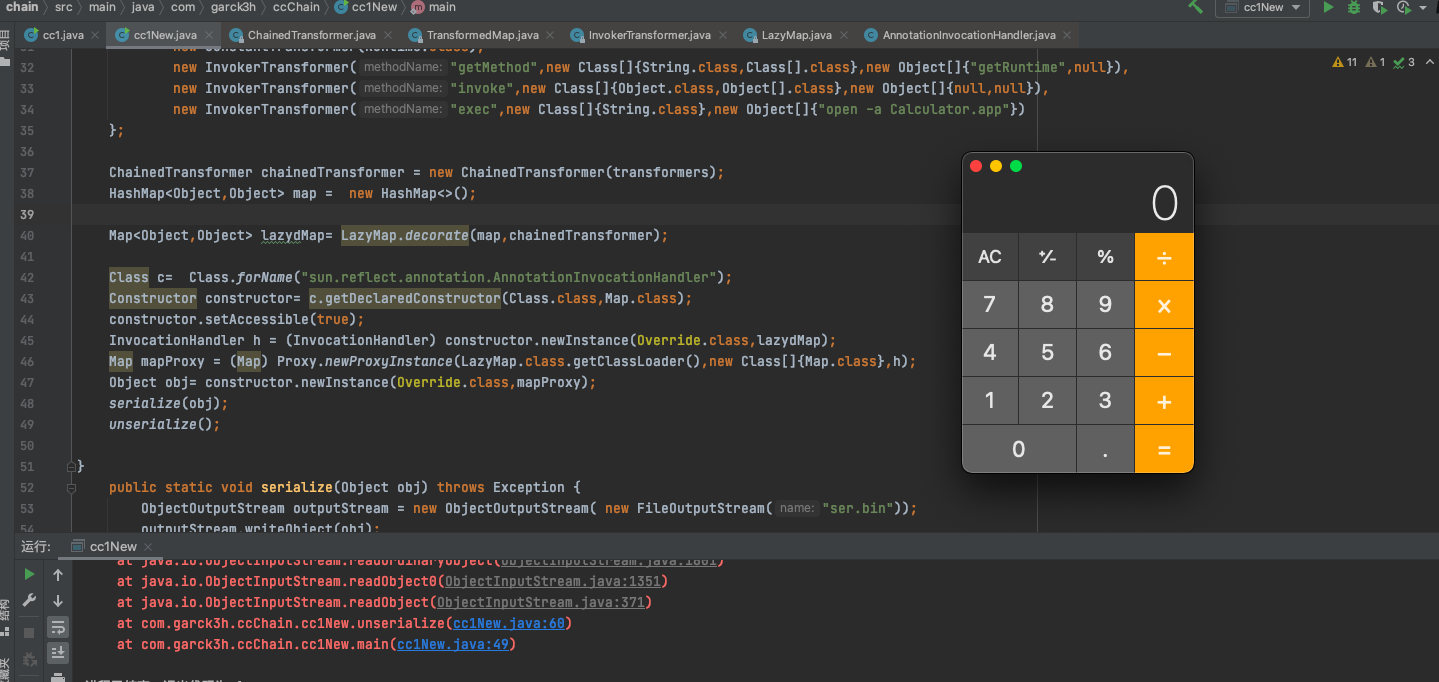Close the LazyMap.java tab
1439x682 pixels.
coord(844,35)
